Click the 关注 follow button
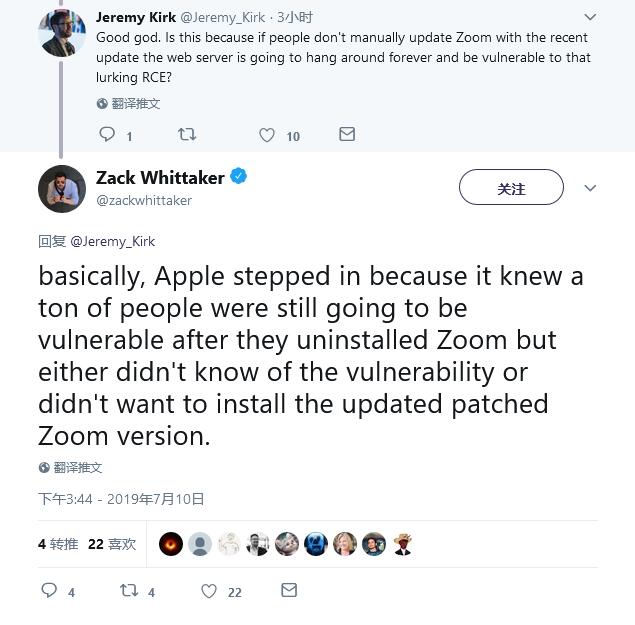Screen dimensions: 635x625 click(511, 188)
